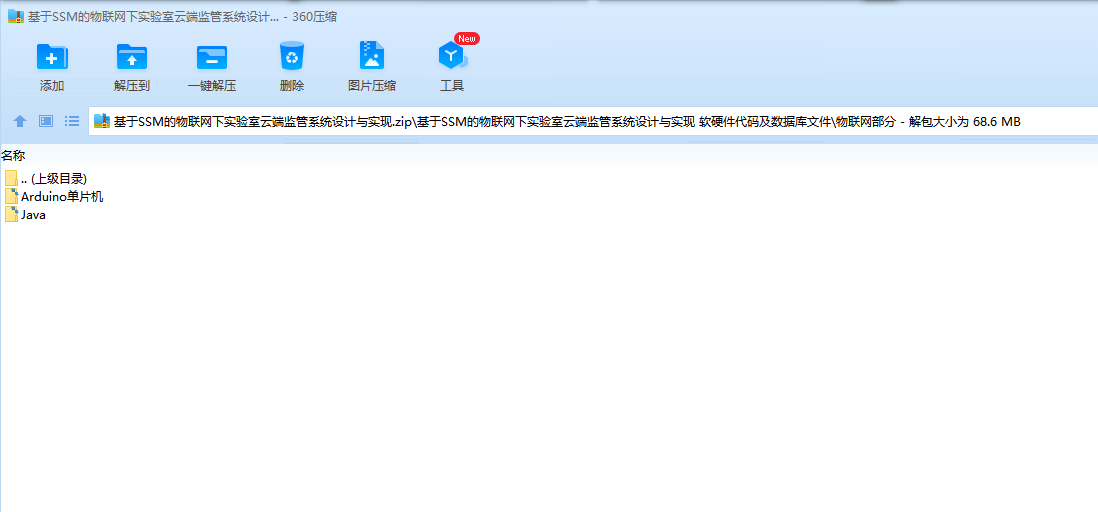Click the 添加 (Add) toolbar icon

pyautogui.click(x=53, y=57)
